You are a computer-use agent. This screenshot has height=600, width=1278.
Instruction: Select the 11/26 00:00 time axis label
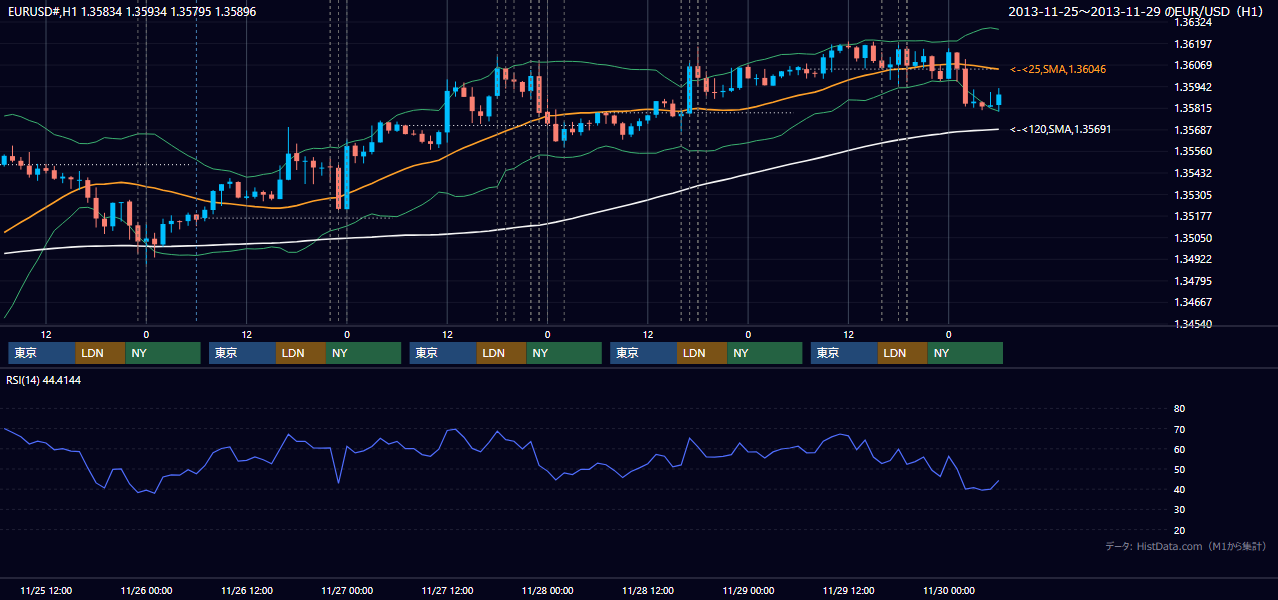click(146, 590)
